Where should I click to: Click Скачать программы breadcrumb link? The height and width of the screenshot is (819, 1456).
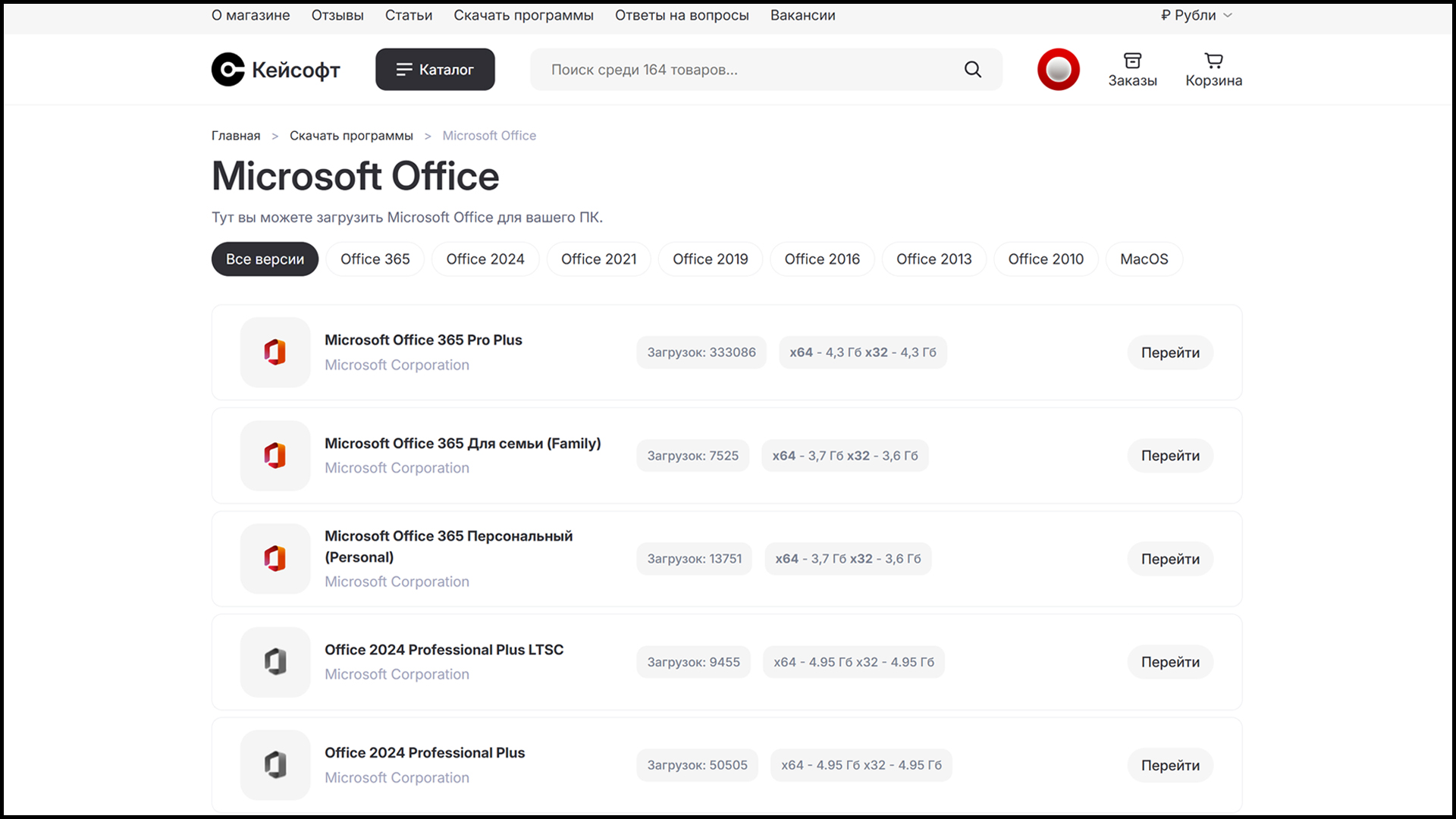351,136
